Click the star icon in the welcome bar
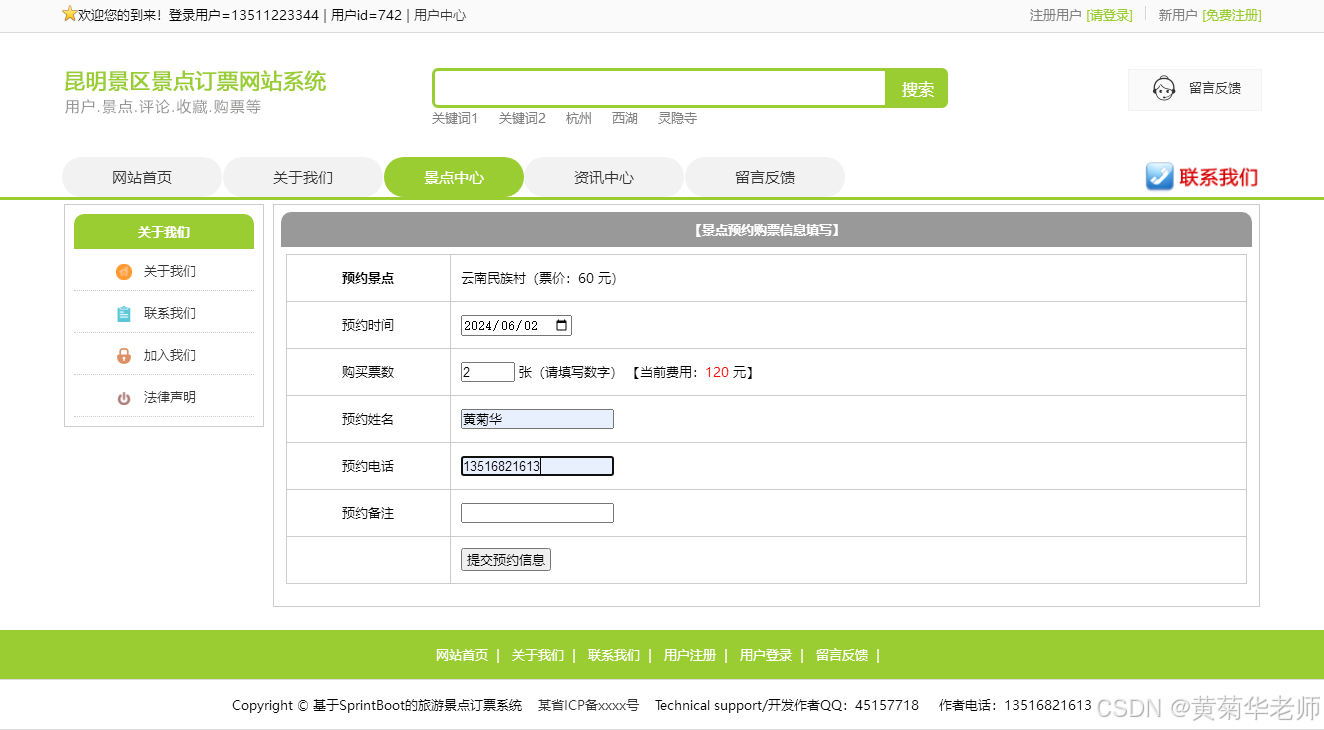The width and height of the screenshot is (1324, 730). [x=69, y=14]
